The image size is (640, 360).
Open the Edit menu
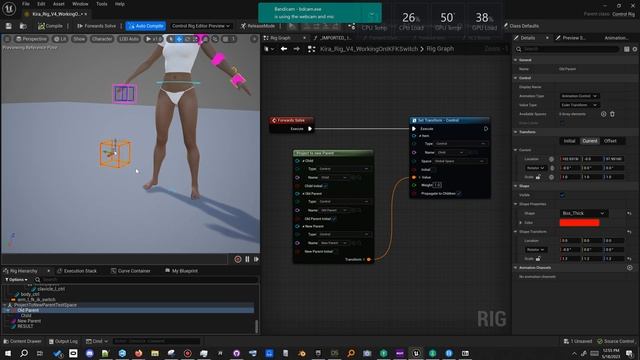pos(41,4)
